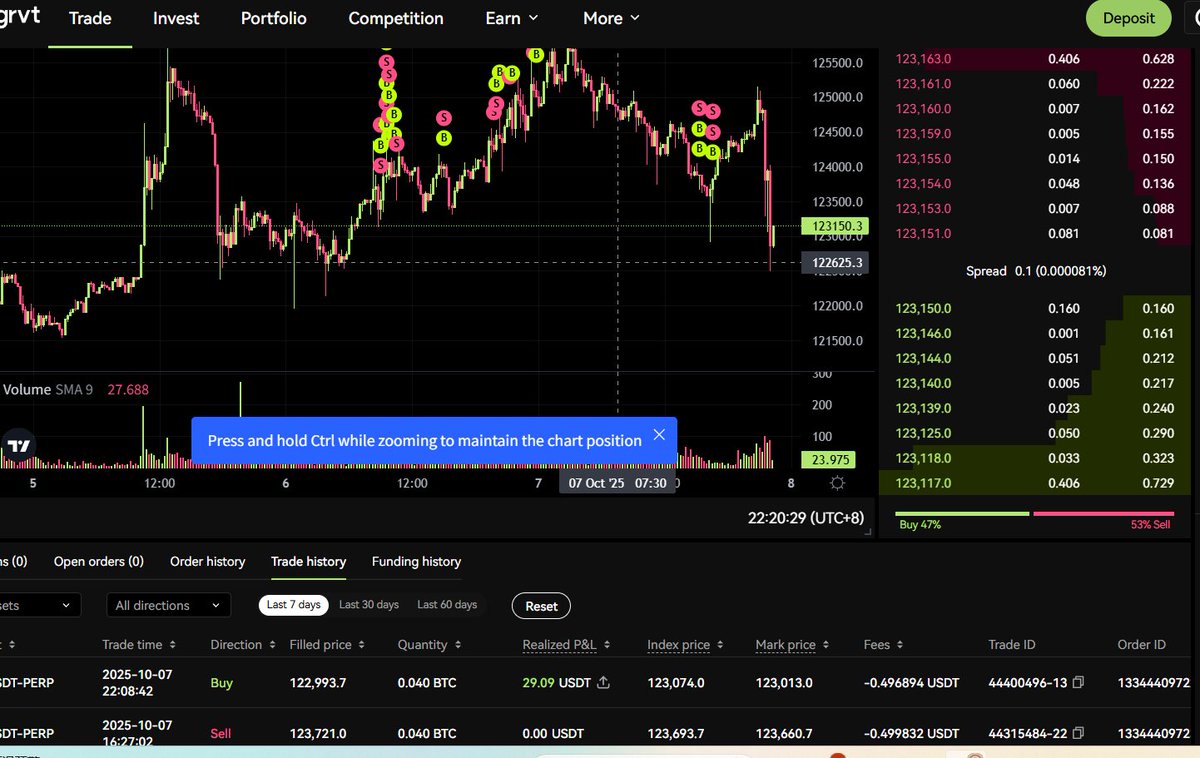Click the Deposit button
1200x758 pixels.
(x=1128, y=18)
